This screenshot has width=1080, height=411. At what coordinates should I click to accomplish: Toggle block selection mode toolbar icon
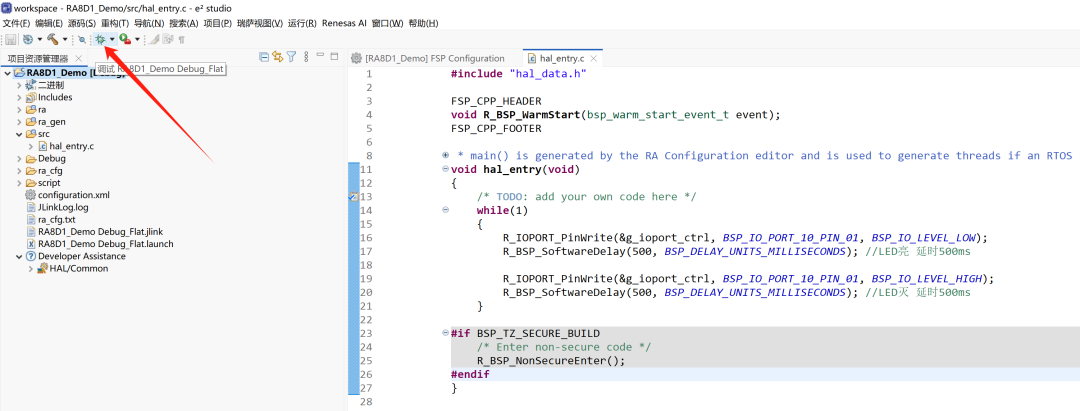coord(168,39)
